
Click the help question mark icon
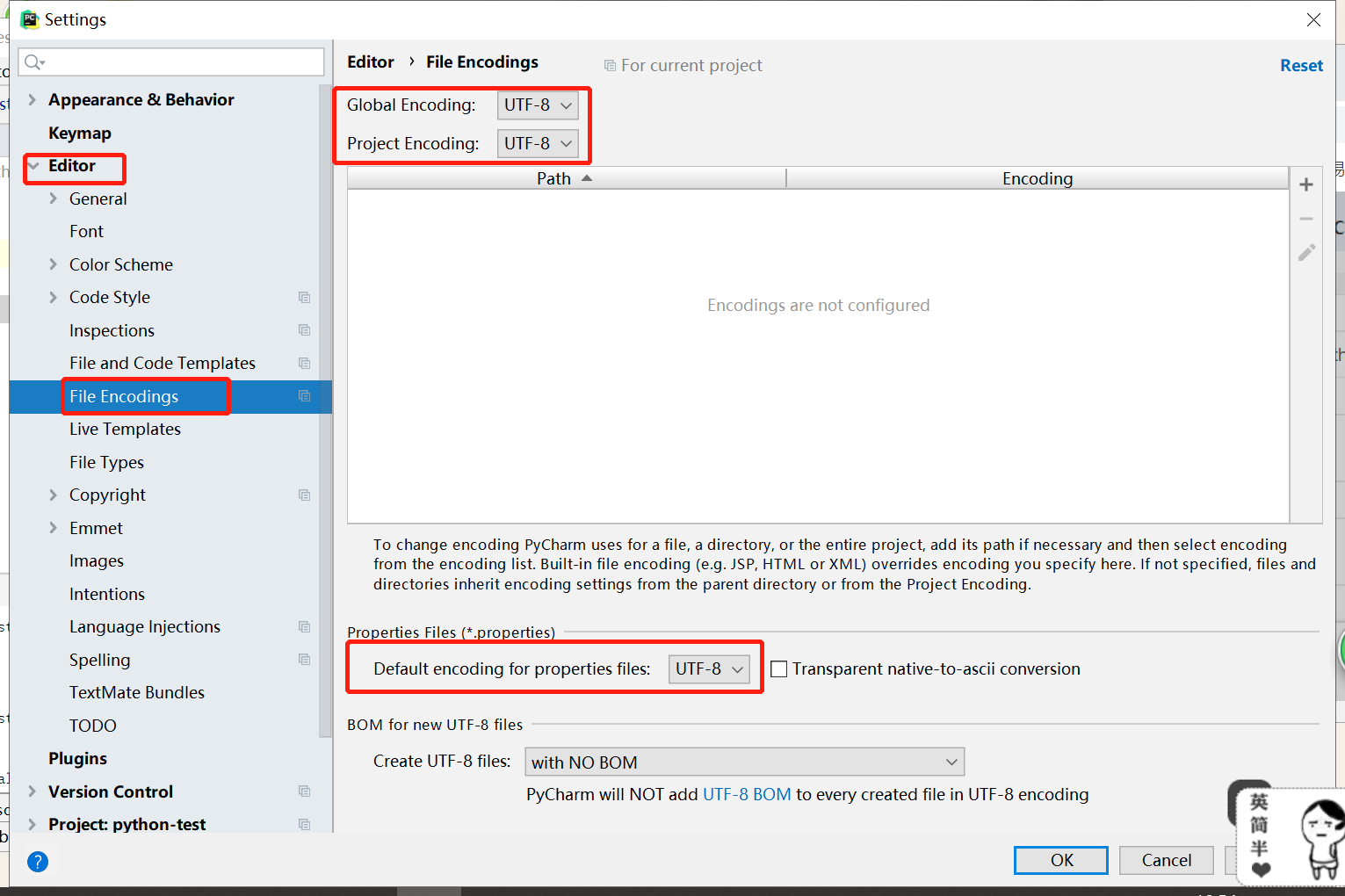click(x=38, y=862)
